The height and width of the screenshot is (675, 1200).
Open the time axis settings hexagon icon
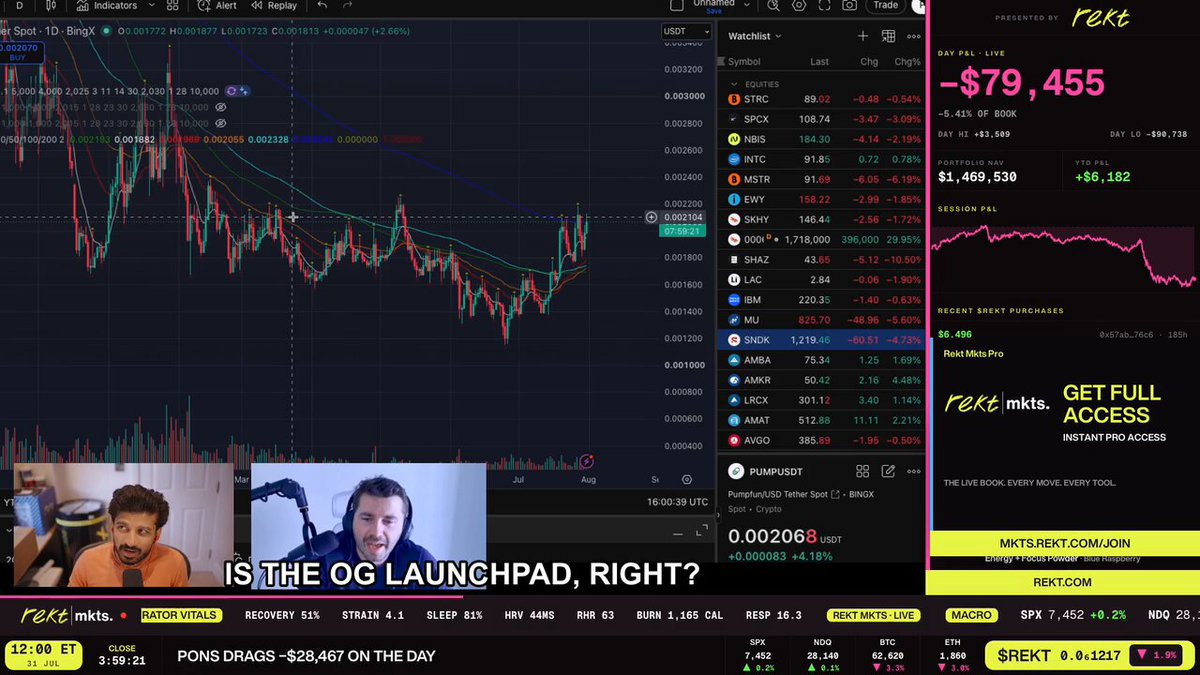click(687, 480)
